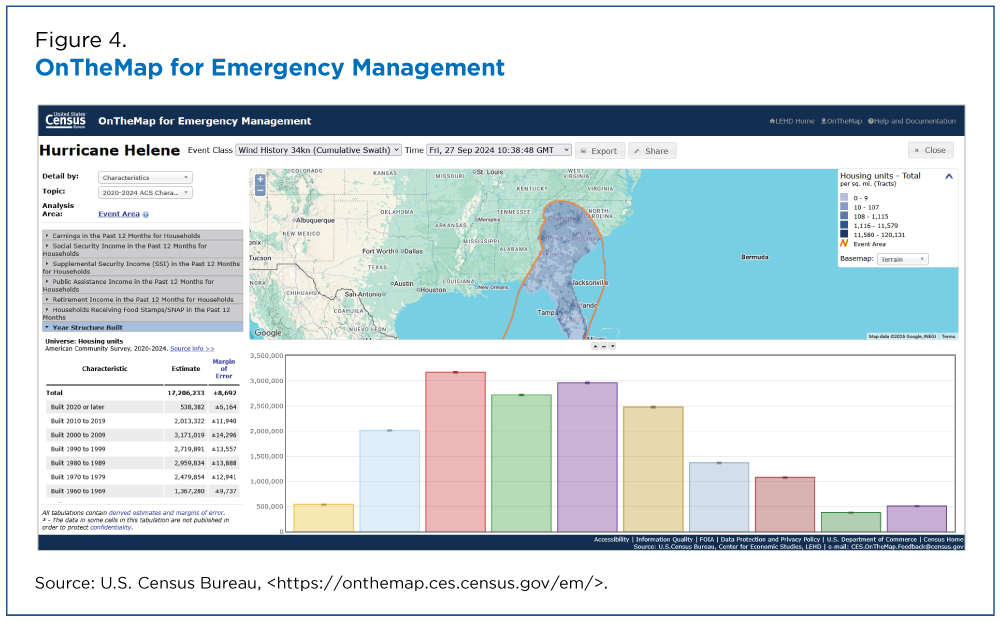Click the light blue second chart bar
The image size is (1000, 623).
point(390,481)
